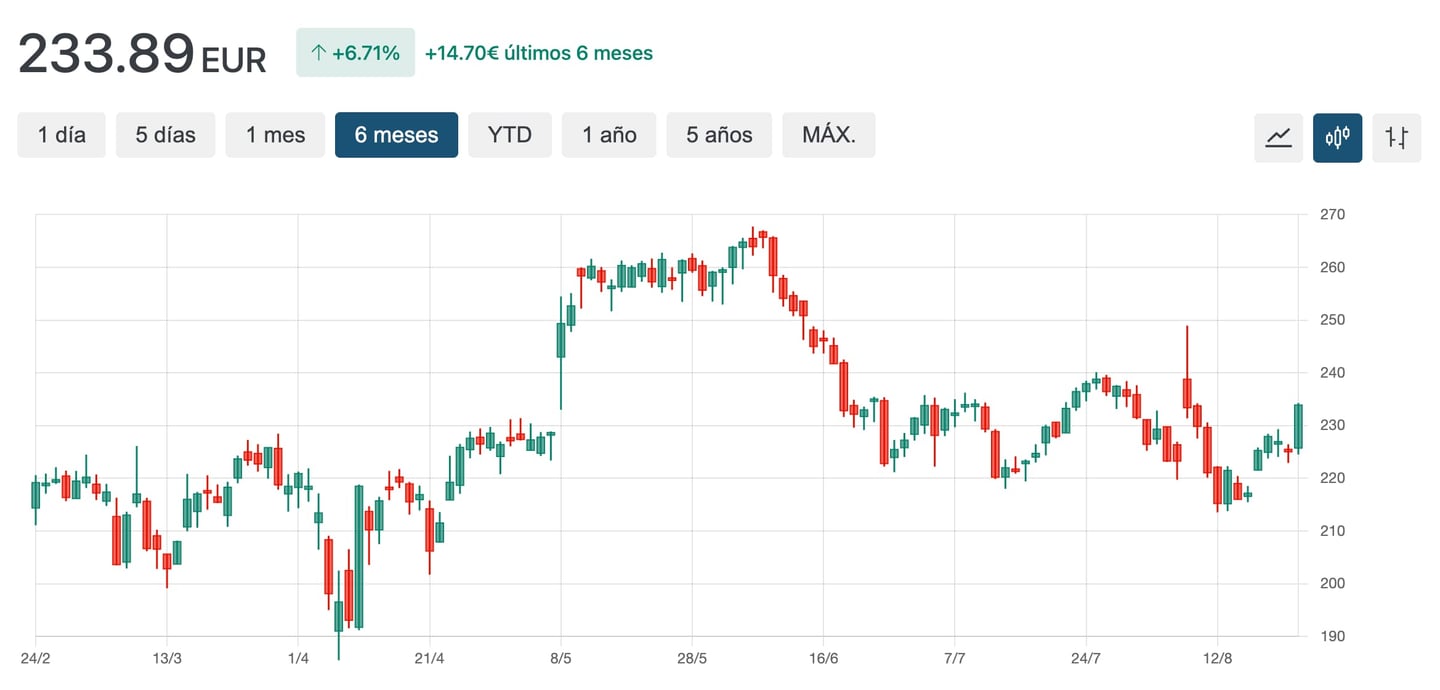Switch to the YTD time range
The image size is (1440, 690).
coord(510,134)
